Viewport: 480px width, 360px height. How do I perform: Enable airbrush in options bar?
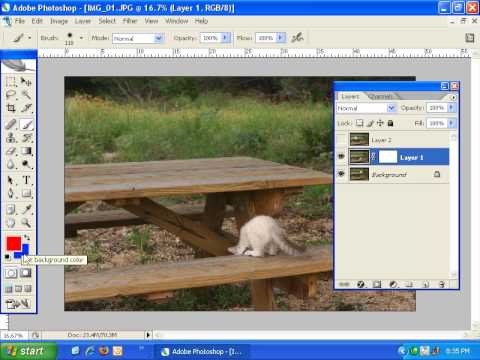coord(297,38)
